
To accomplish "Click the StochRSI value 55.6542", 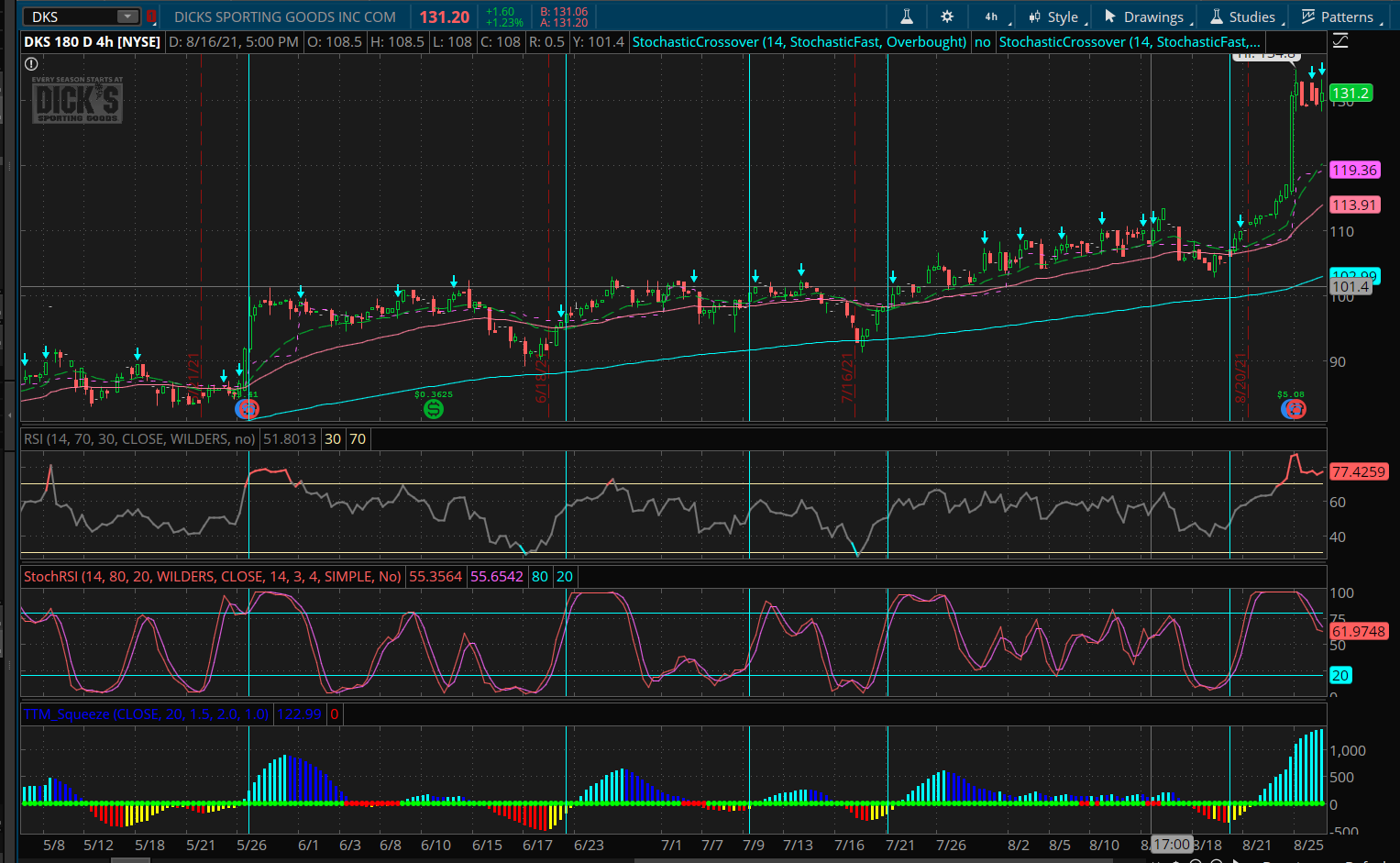I will (x=497, y=577).
